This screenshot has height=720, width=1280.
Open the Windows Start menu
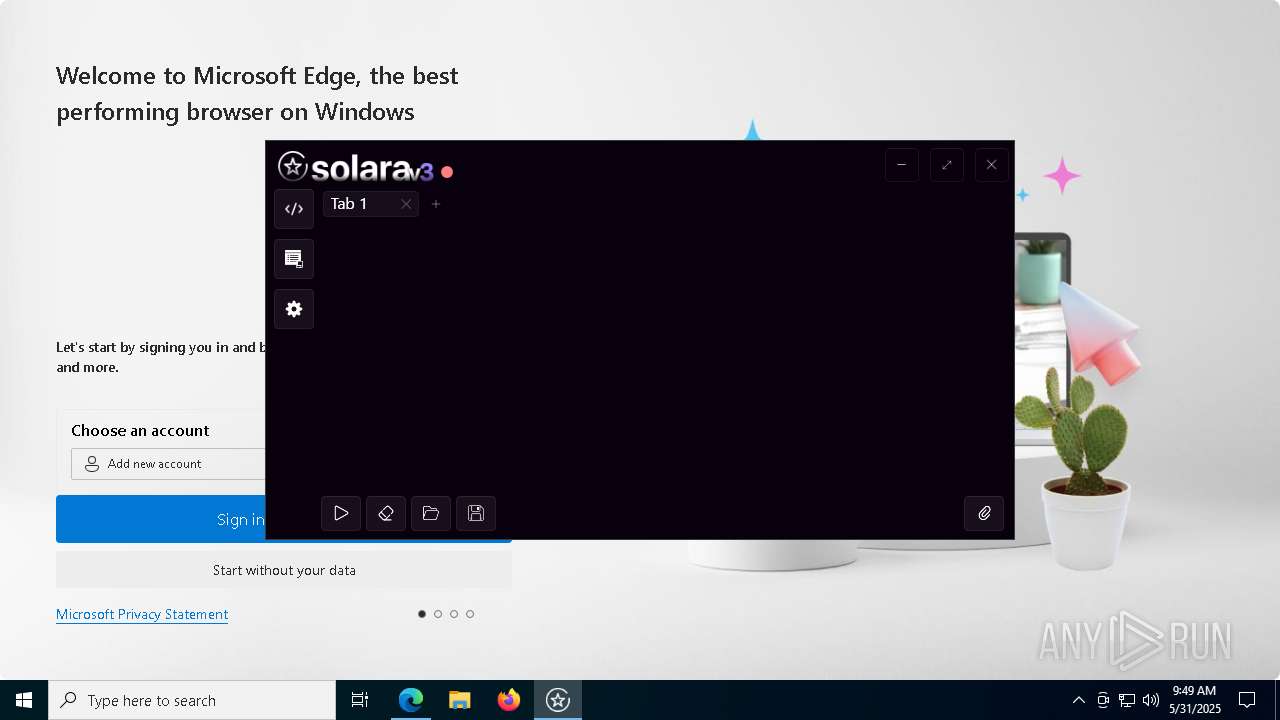coord(24,700)
